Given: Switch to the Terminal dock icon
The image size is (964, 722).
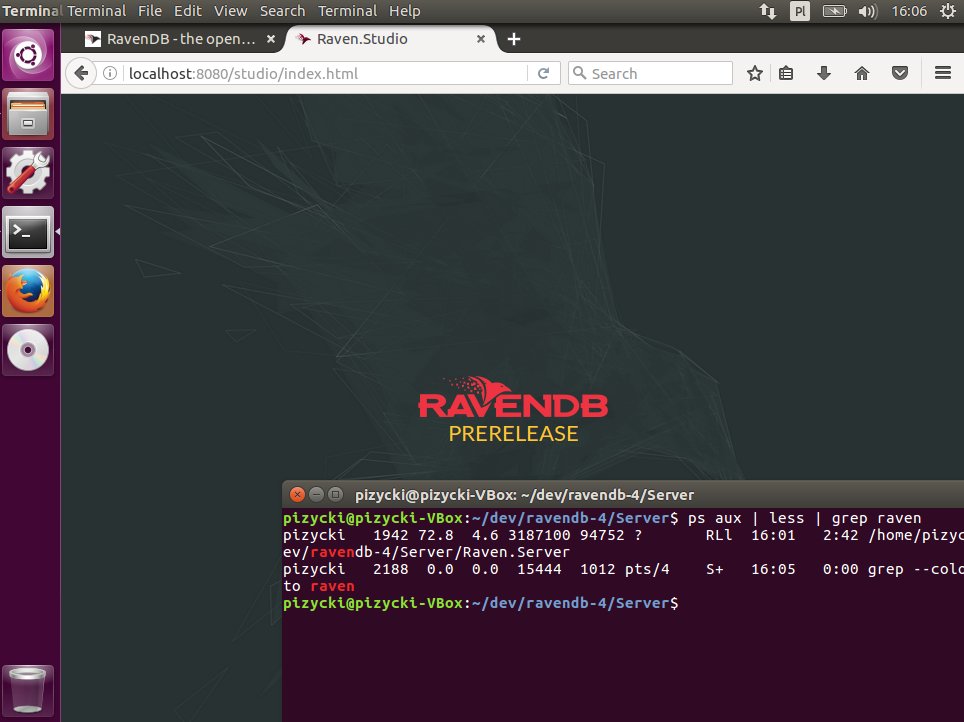Looking at the screenshot, I should pyautogui.click(x=28, y=232).
